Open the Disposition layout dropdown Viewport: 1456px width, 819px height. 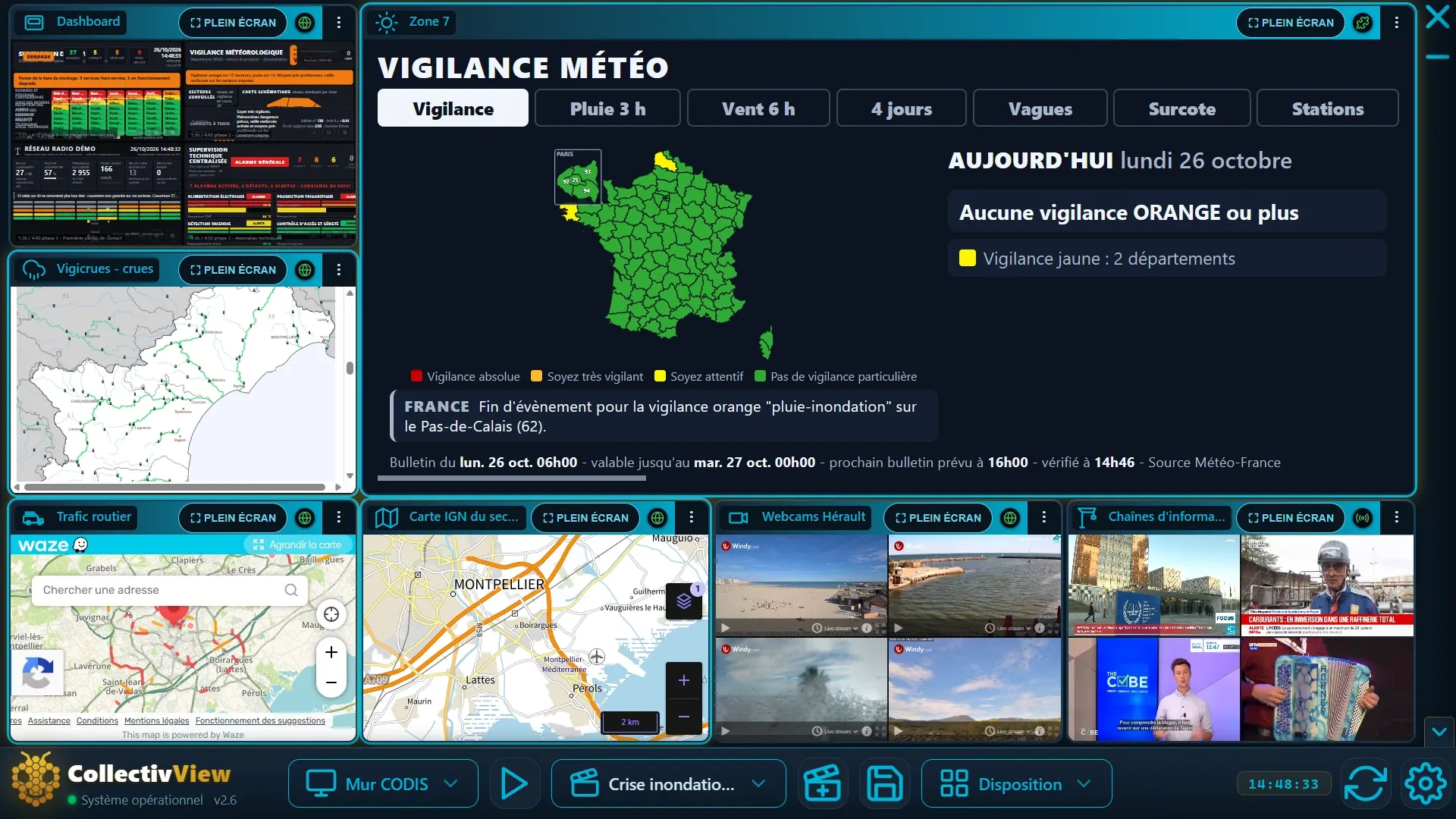tap(1016, 783)
